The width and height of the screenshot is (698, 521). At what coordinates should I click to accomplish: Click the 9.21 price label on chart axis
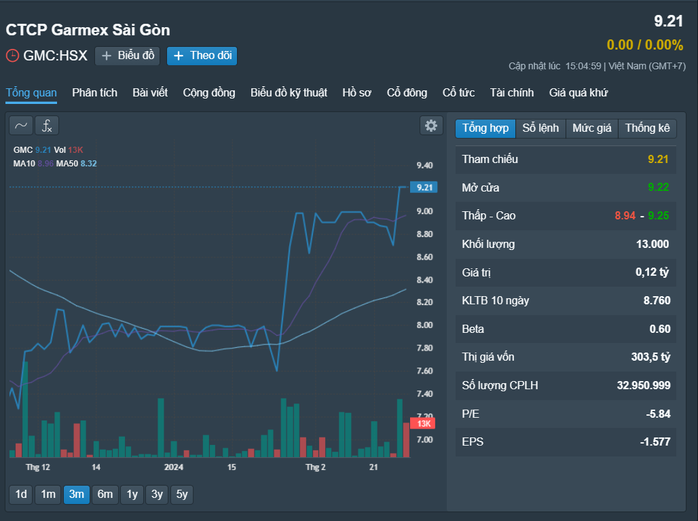pos(424,187)
